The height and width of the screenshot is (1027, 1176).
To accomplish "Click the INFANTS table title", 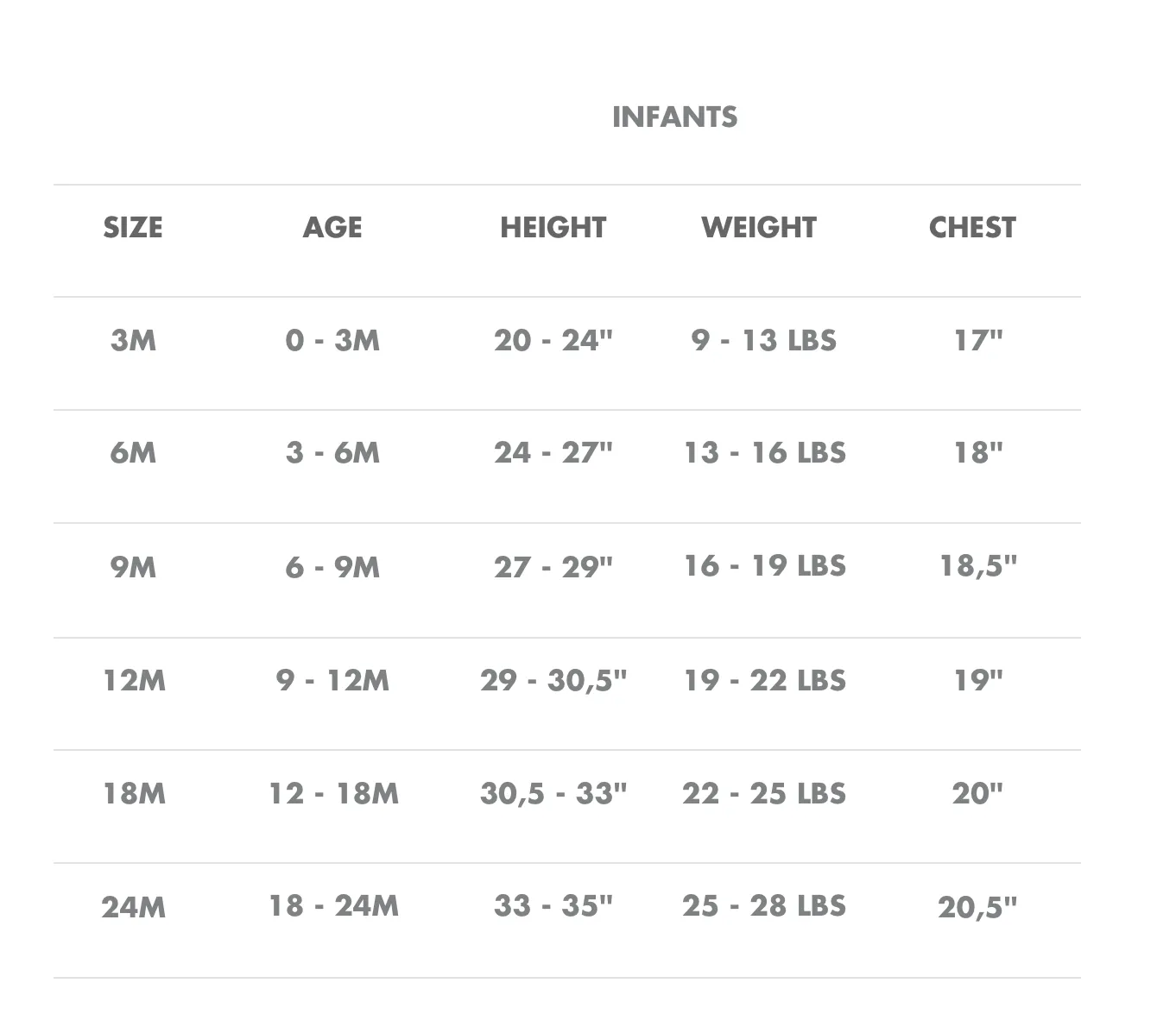I will [674, 117].
